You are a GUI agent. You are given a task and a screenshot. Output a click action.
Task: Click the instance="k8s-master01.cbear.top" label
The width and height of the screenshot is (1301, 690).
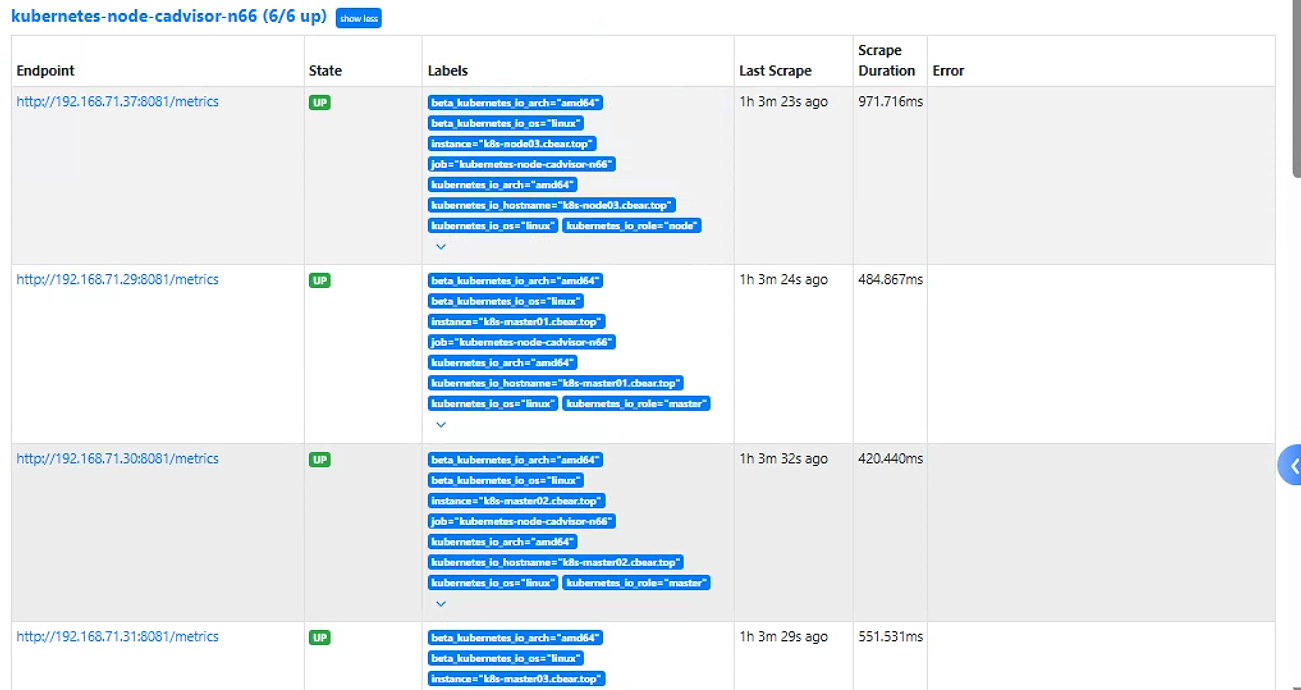pos(517,322)
